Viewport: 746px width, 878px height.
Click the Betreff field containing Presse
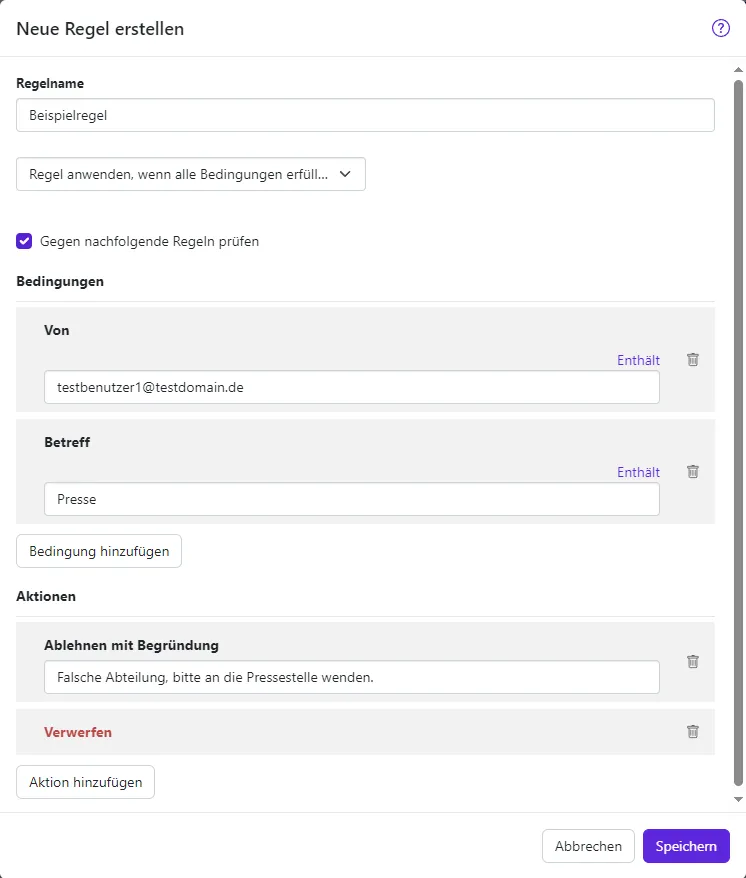tap(351, 499)
